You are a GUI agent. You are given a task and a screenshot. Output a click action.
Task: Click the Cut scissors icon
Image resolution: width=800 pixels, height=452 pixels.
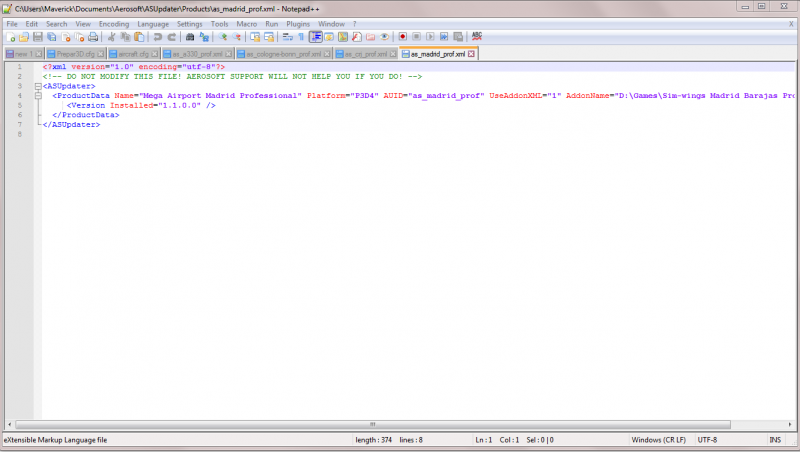coord(111,37)
